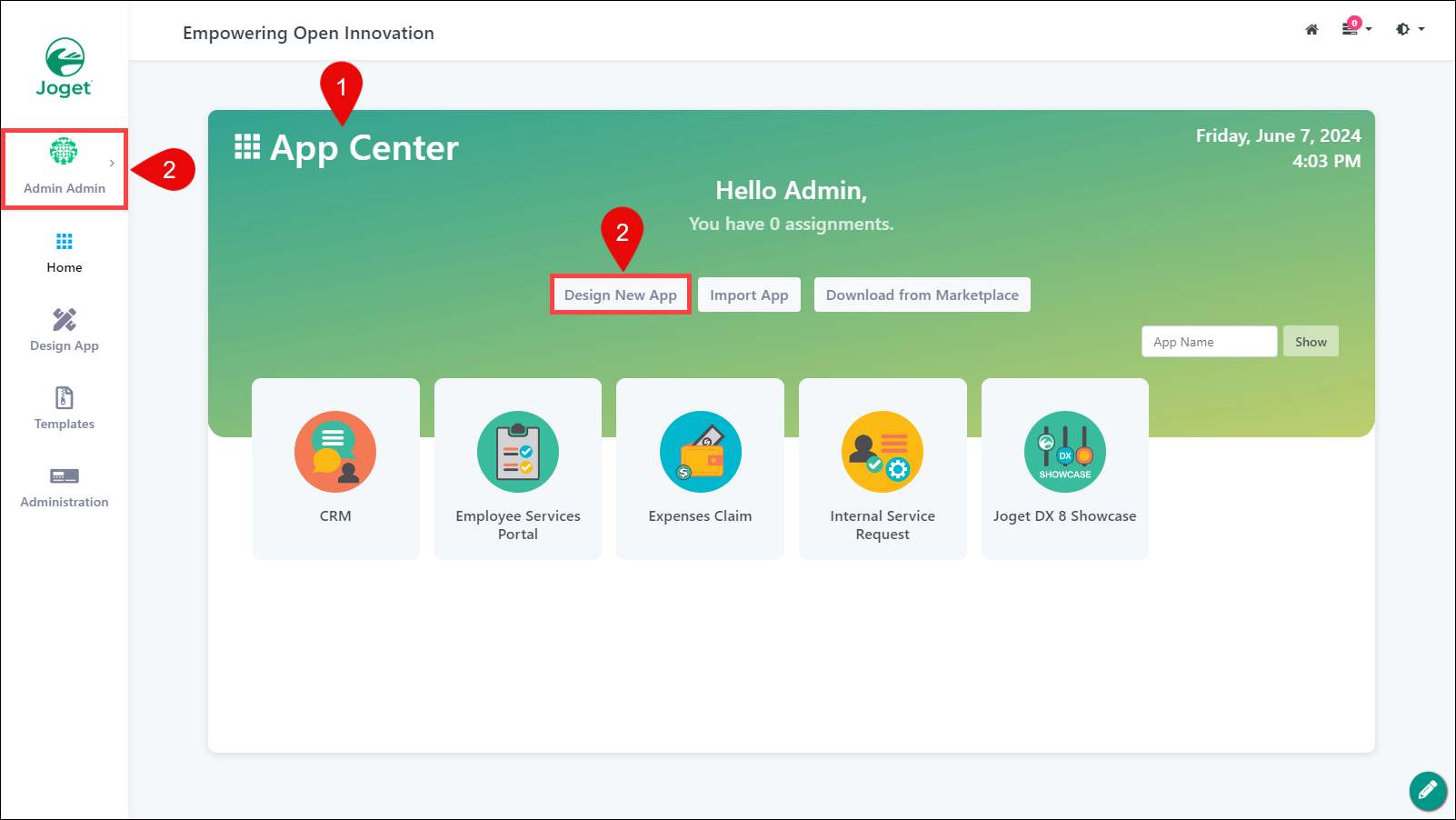
Task: Open the Internal Service Request icon
Action: [x=883, y=452]
